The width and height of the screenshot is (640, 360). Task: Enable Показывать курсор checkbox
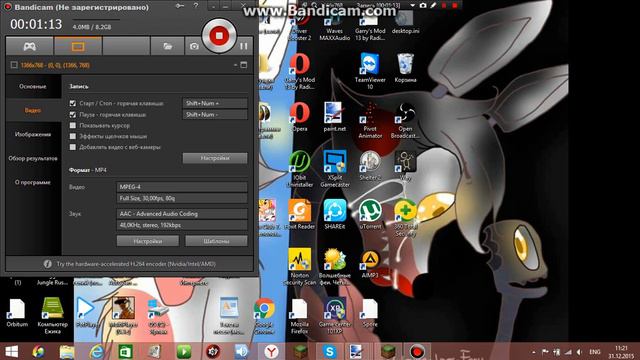point(73,126)
